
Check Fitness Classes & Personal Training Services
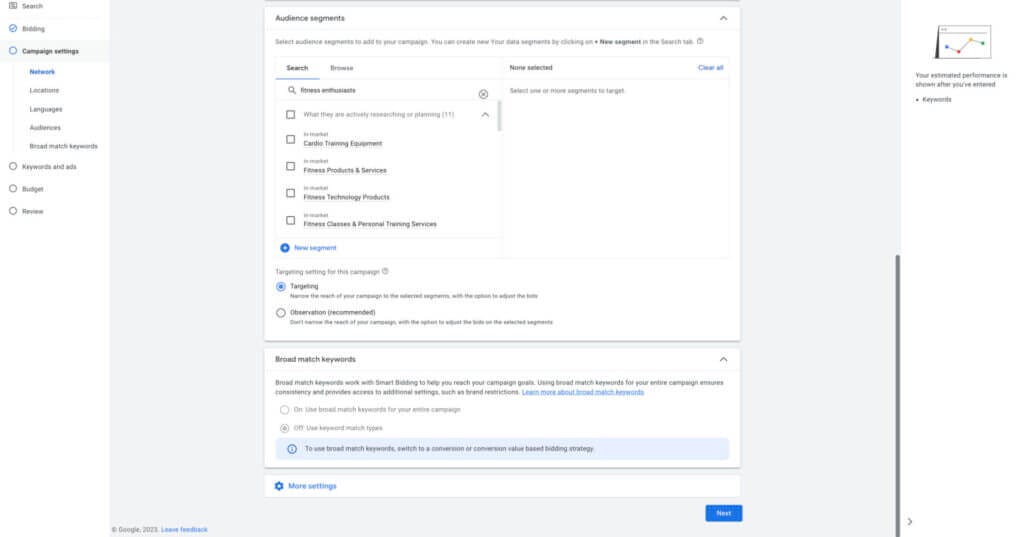point(291,220)
